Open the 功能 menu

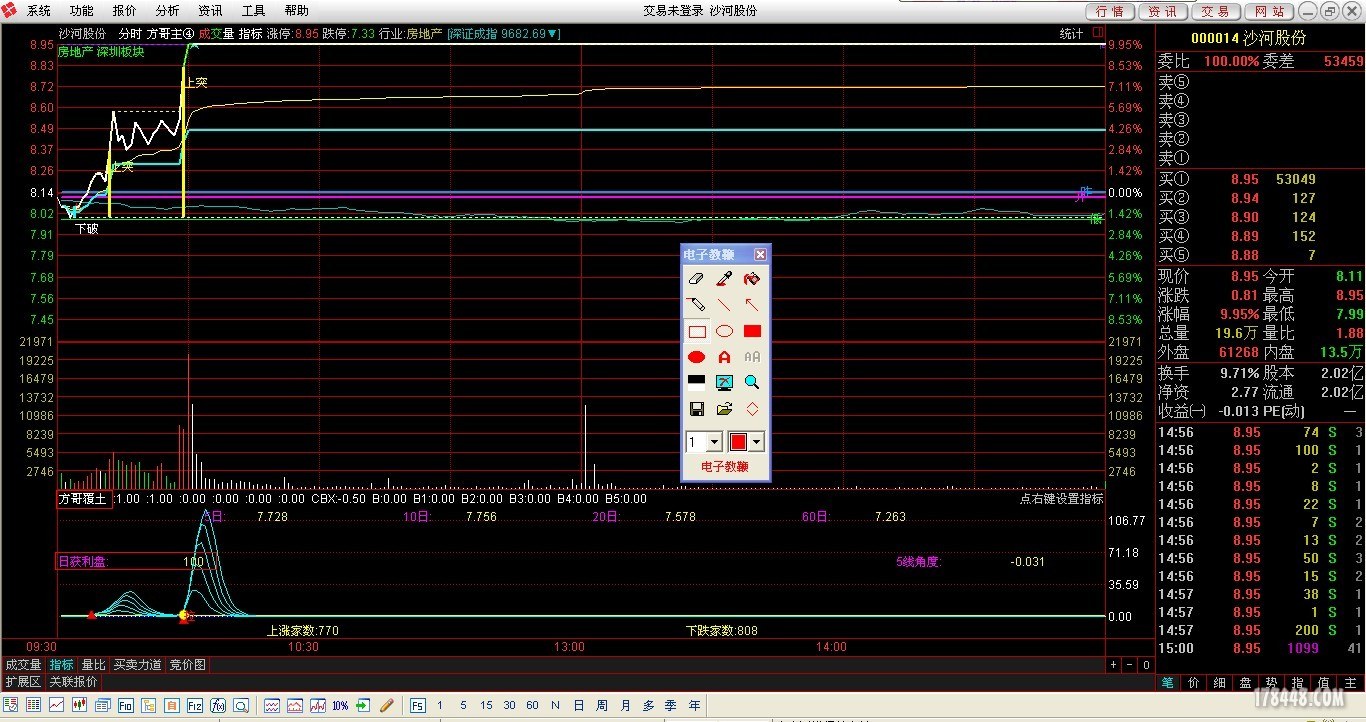[x=82, y=11]
